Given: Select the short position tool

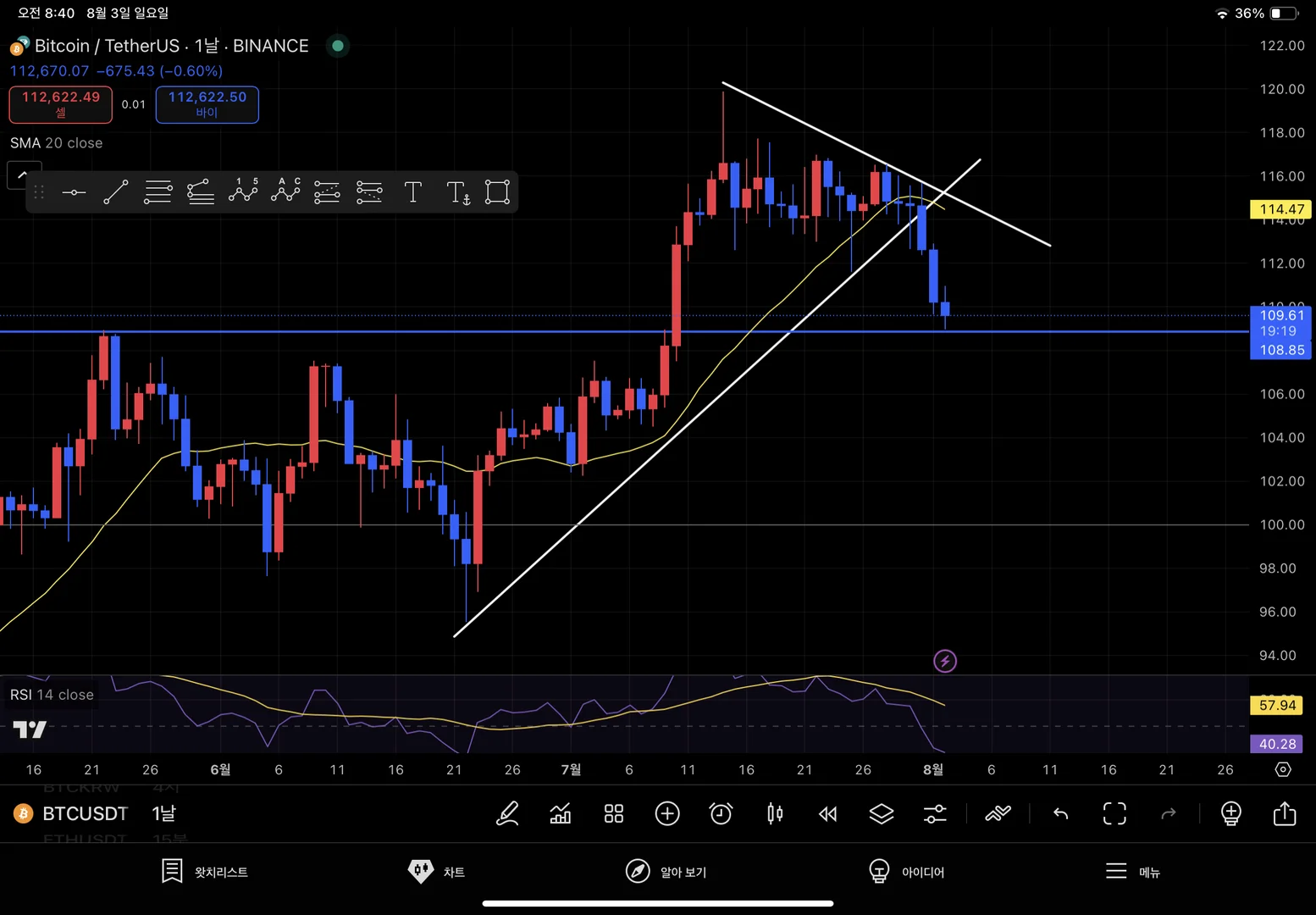Looking at the screenshot, I should 369,192.
